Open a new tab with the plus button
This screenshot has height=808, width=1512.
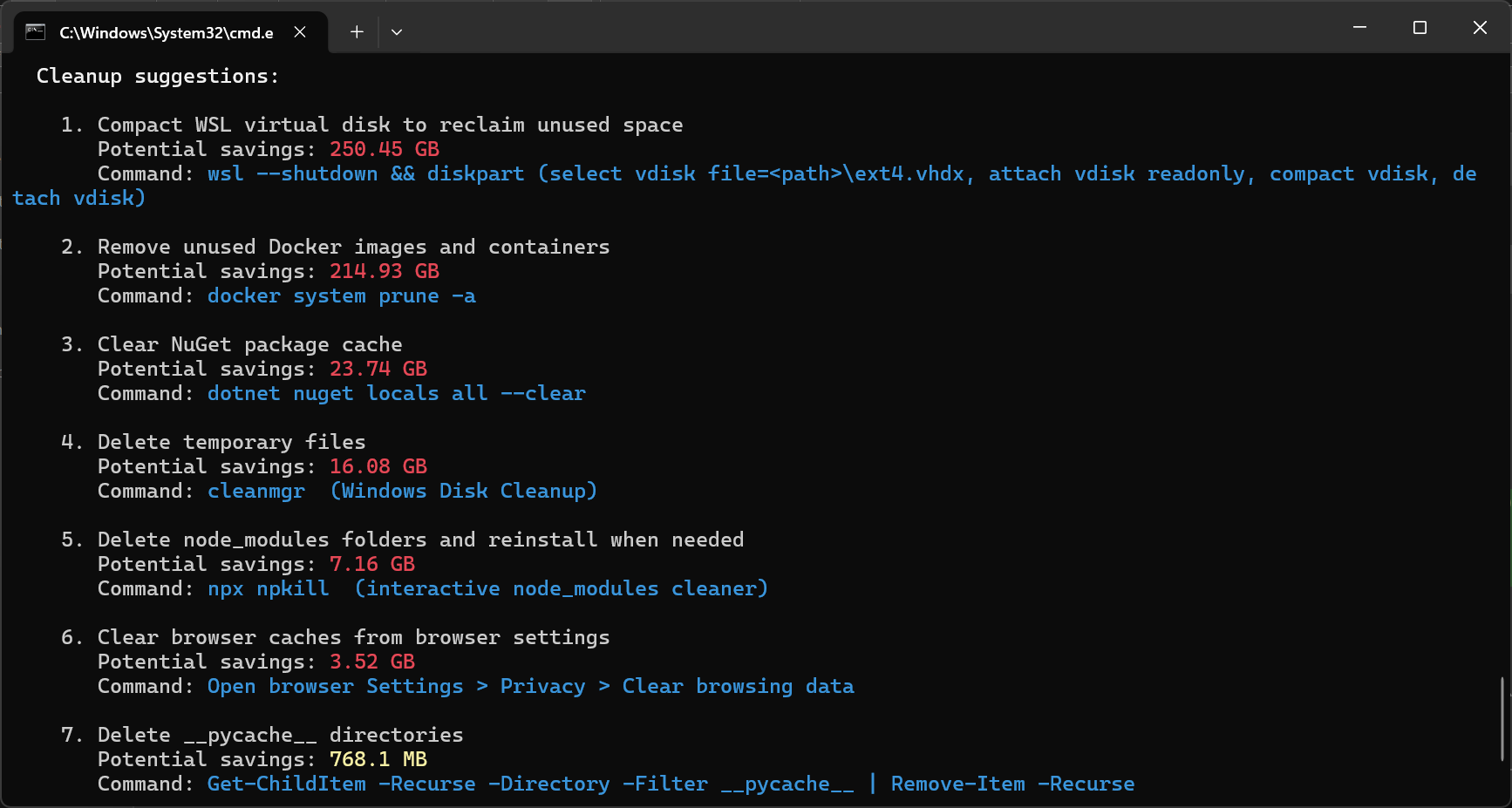(x=357, y=32)
